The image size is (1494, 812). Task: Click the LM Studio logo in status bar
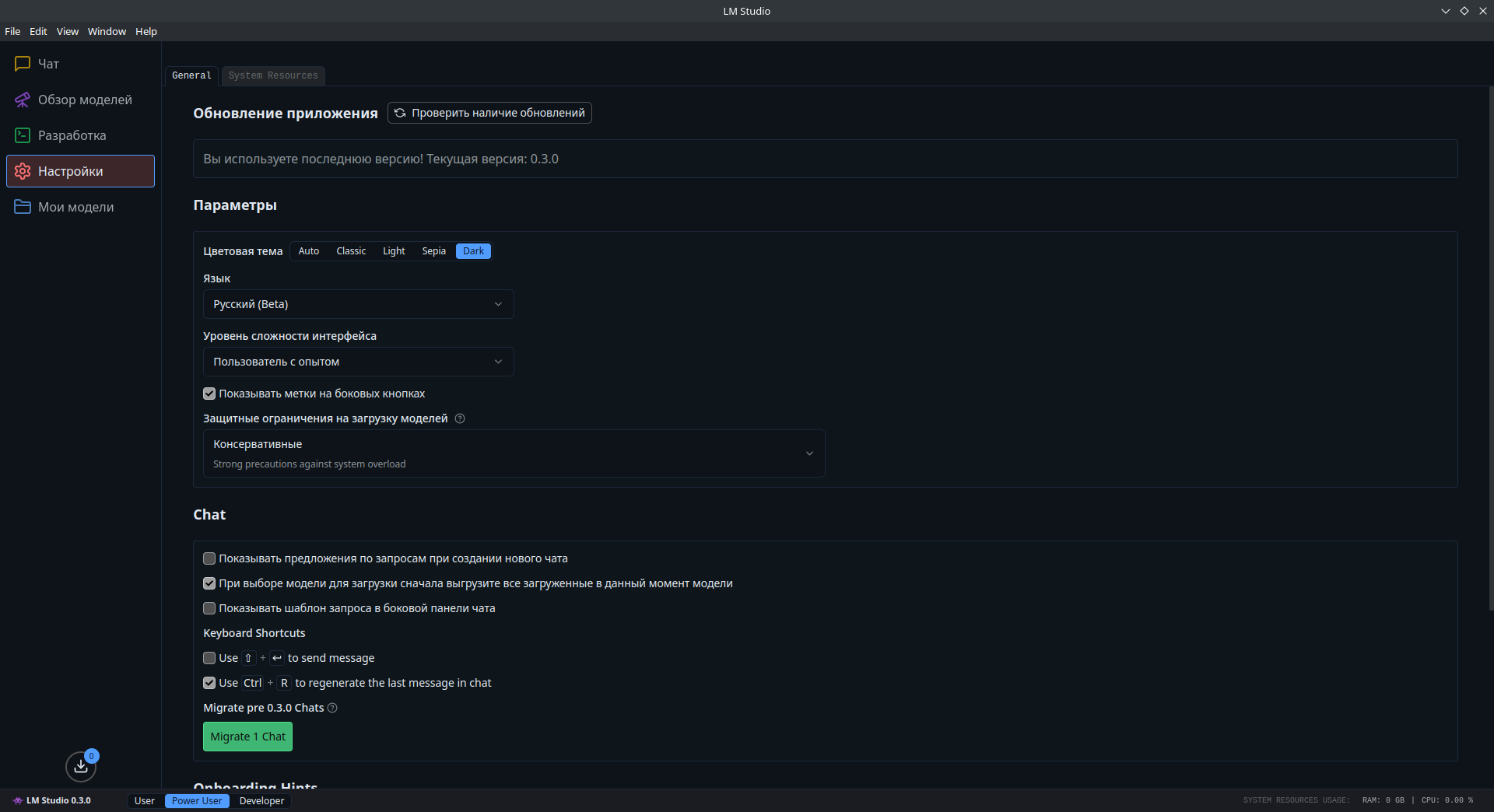pos(17,800)
